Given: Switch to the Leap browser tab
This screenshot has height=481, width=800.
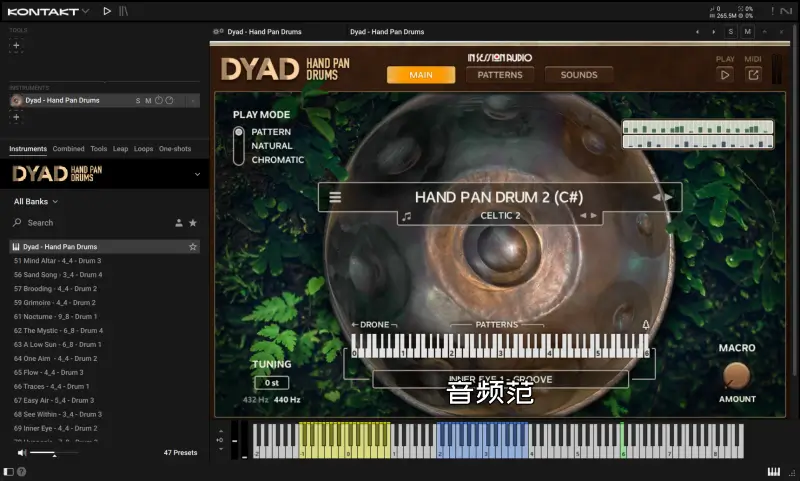Looking at the screenshot, I should [120, 149].
